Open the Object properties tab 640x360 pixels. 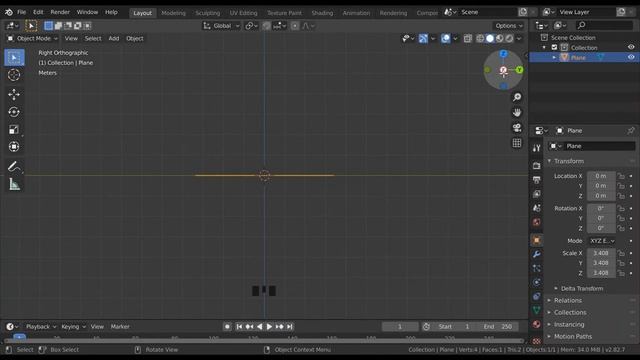tap(536, 240)
